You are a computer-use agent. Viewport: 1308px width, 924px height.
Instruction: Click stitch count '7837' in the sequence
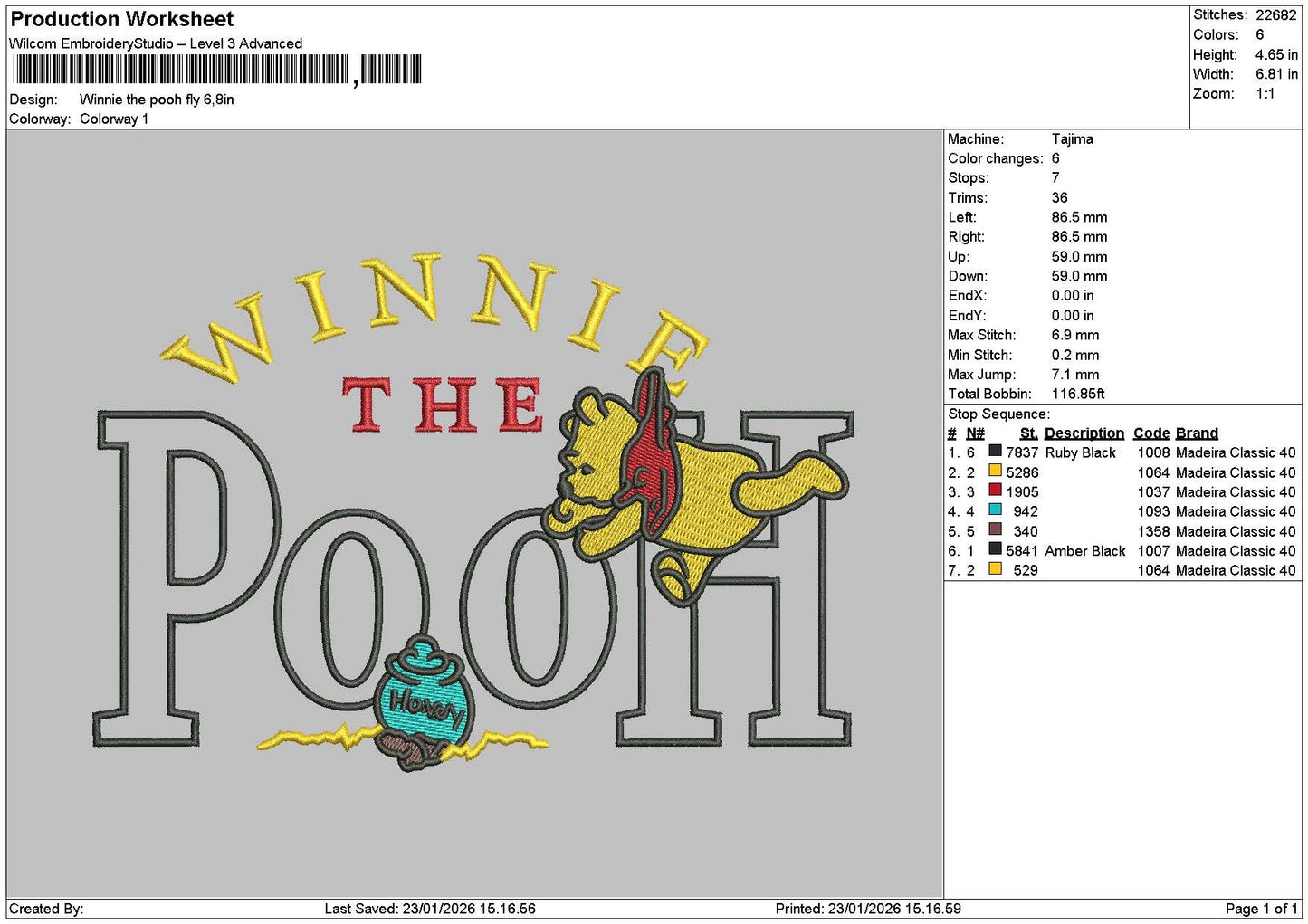click(1022, 452)
